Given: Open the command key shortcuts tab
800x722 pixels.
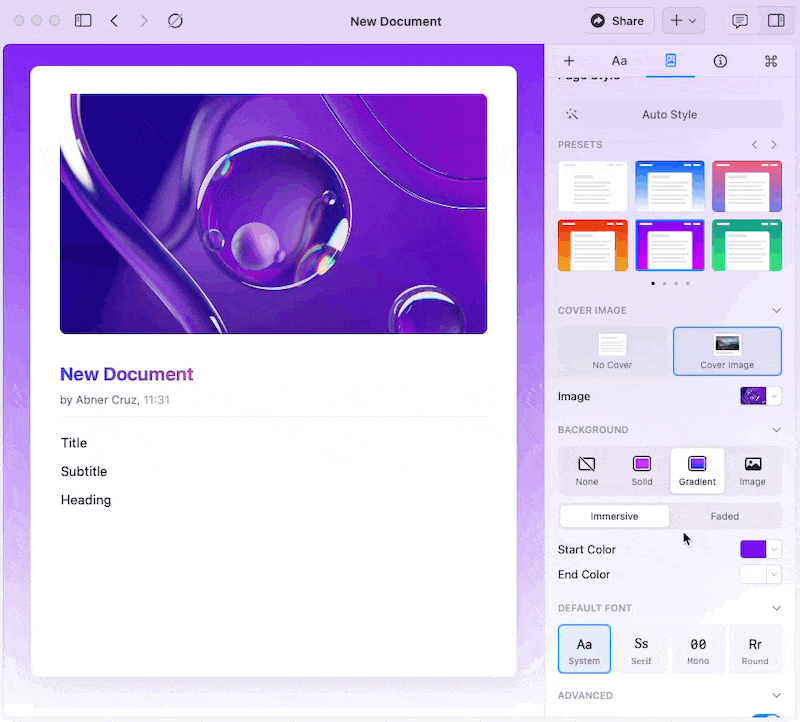Looking at the screenshot, I should point(770,61).
